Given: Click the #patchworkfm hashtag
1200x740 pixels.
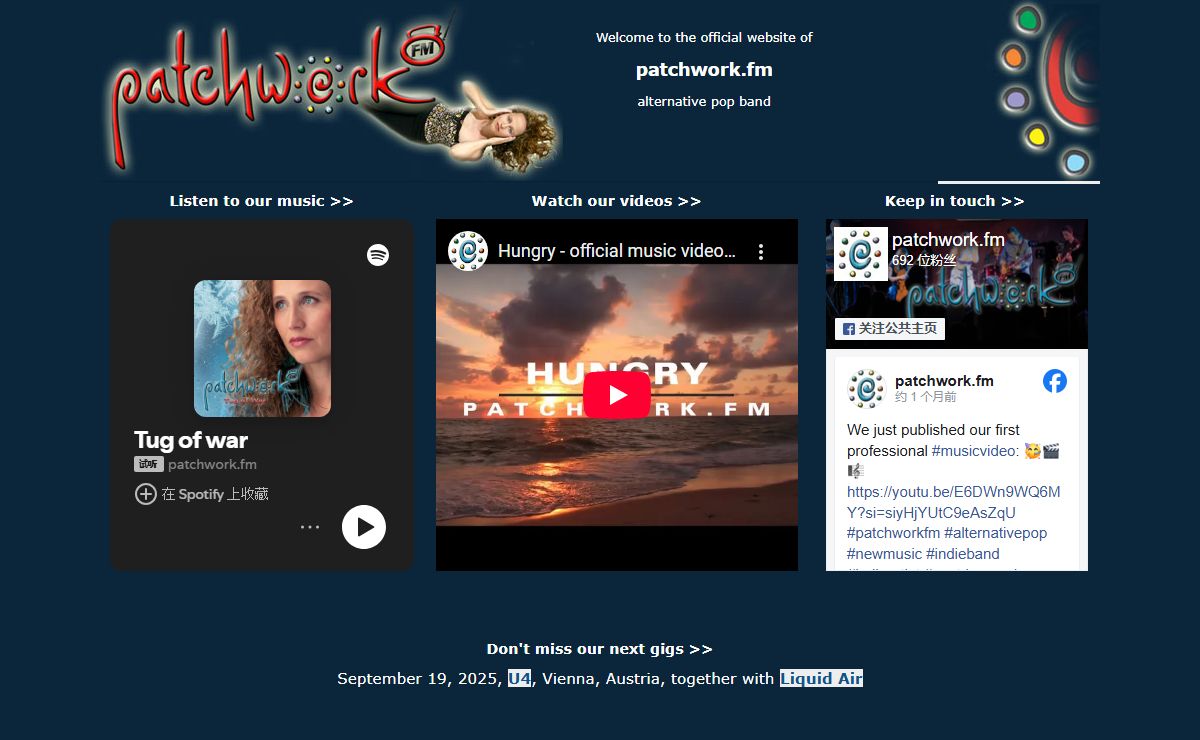Looking at the screenshot, I should [893, 533].
